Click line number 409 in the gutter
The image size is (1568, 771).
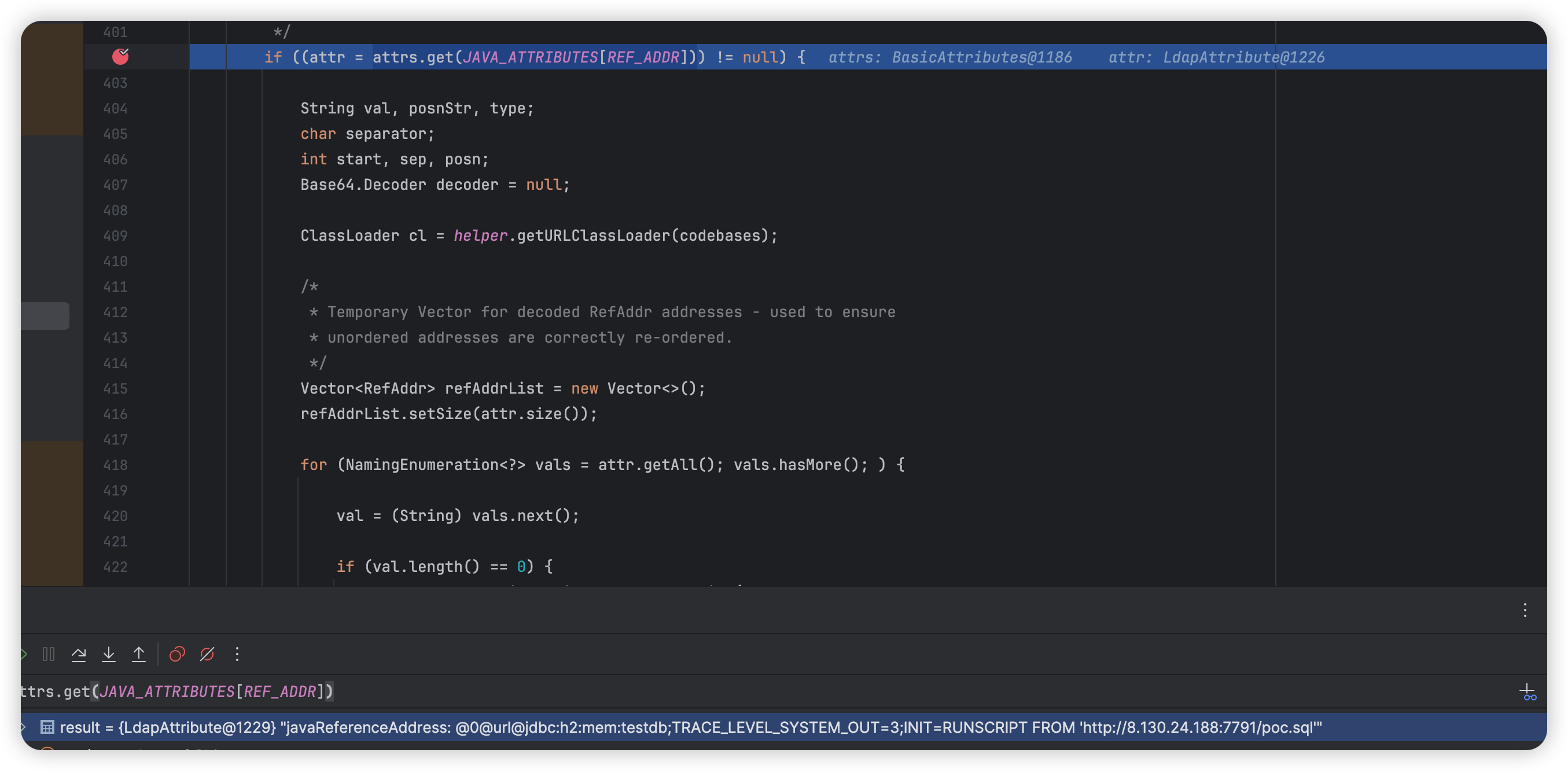coord(115,236)
